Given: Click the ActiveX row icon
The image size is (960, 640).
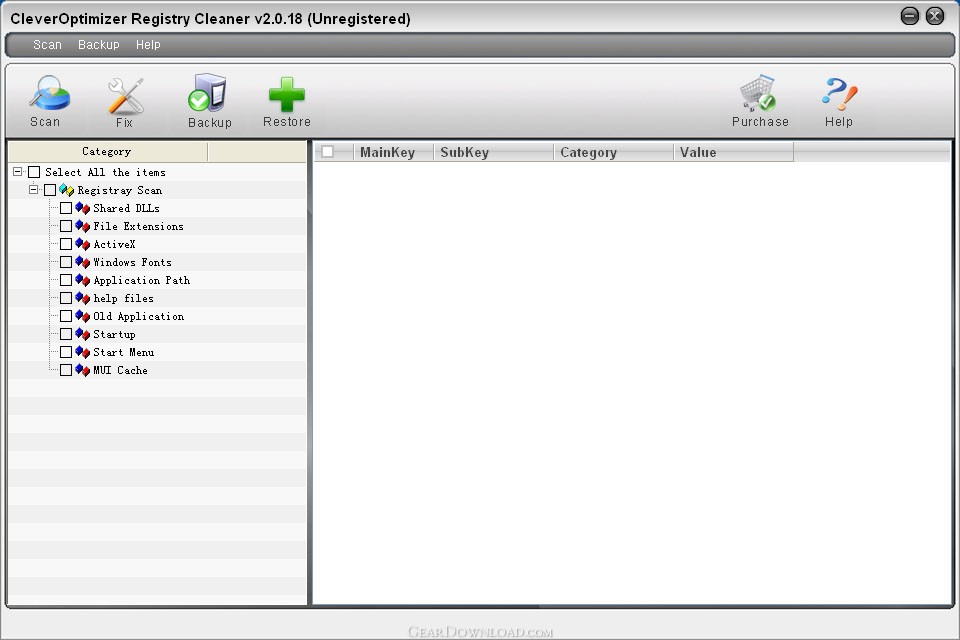Looking at the screenshot, I should click(x=83, y=244).
